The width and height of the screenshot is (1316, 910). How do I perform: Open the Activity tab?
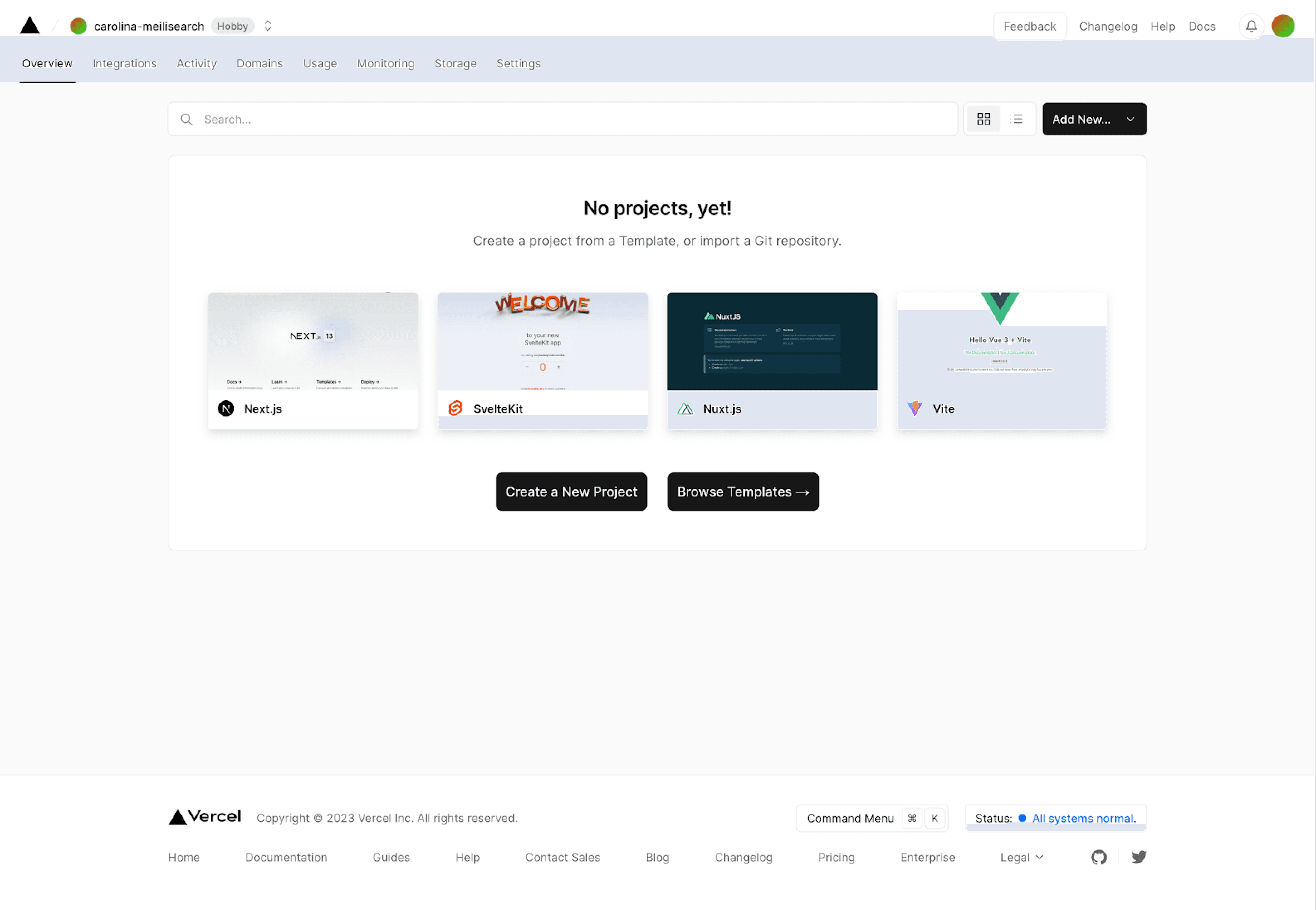coord(197,63)
